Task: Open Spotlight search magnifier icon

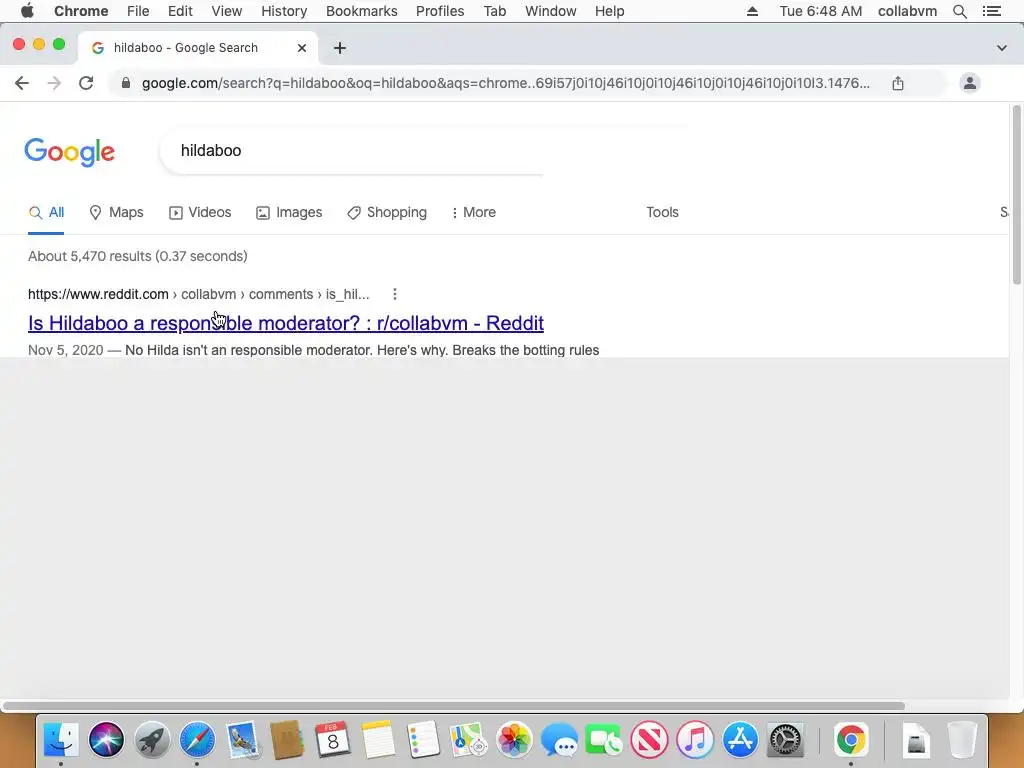Action: point(959,11)
